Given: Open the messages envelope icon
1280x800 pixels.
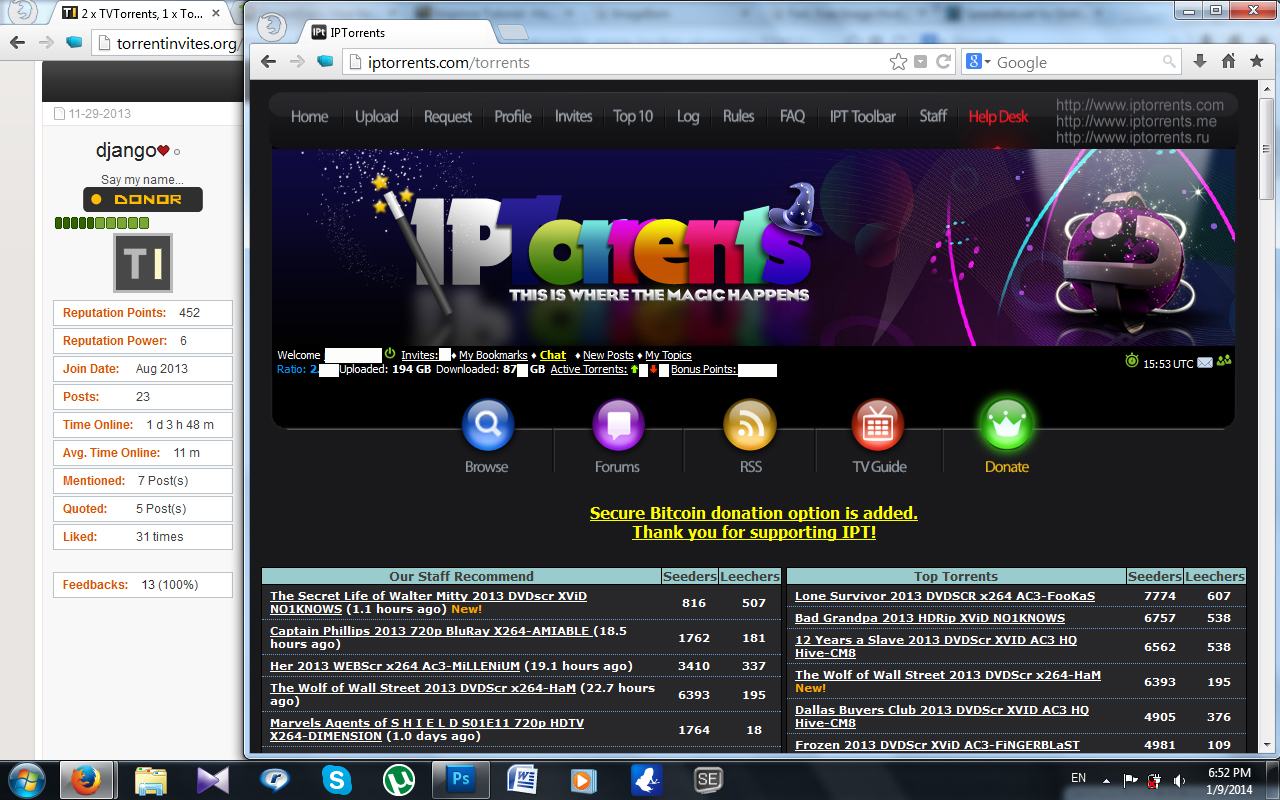Looking at the screenshot, I should point(1205,363).
